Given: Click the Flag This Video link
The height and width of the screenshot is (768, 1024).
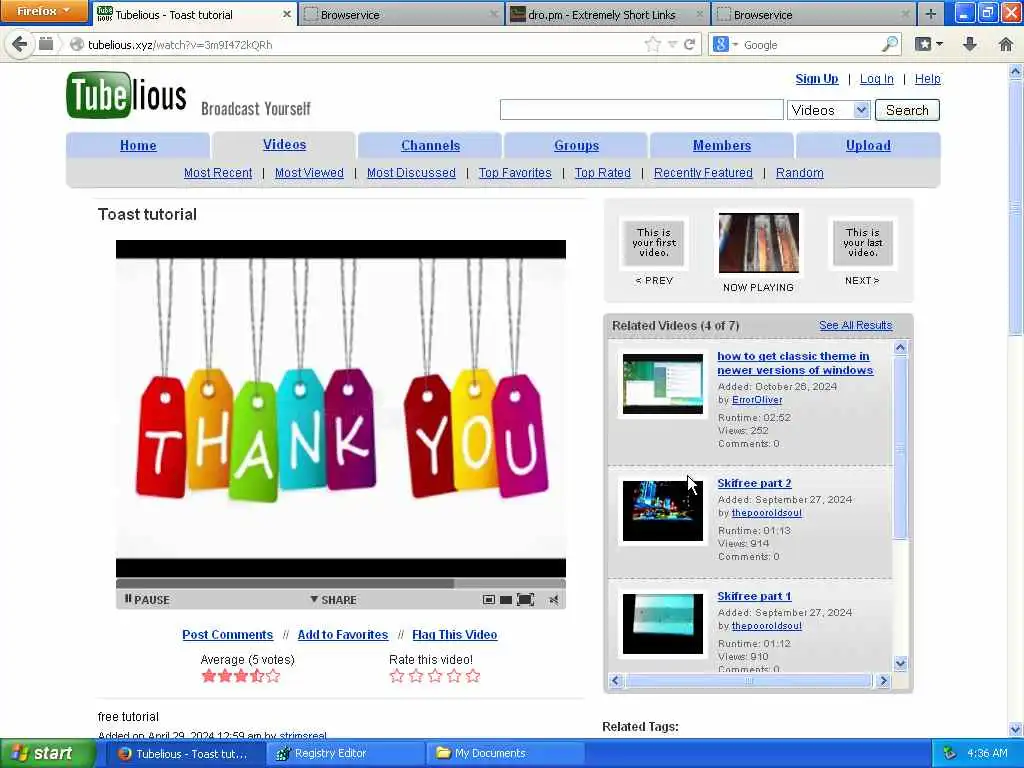Looking at the screenshot, I should (455, 634).
